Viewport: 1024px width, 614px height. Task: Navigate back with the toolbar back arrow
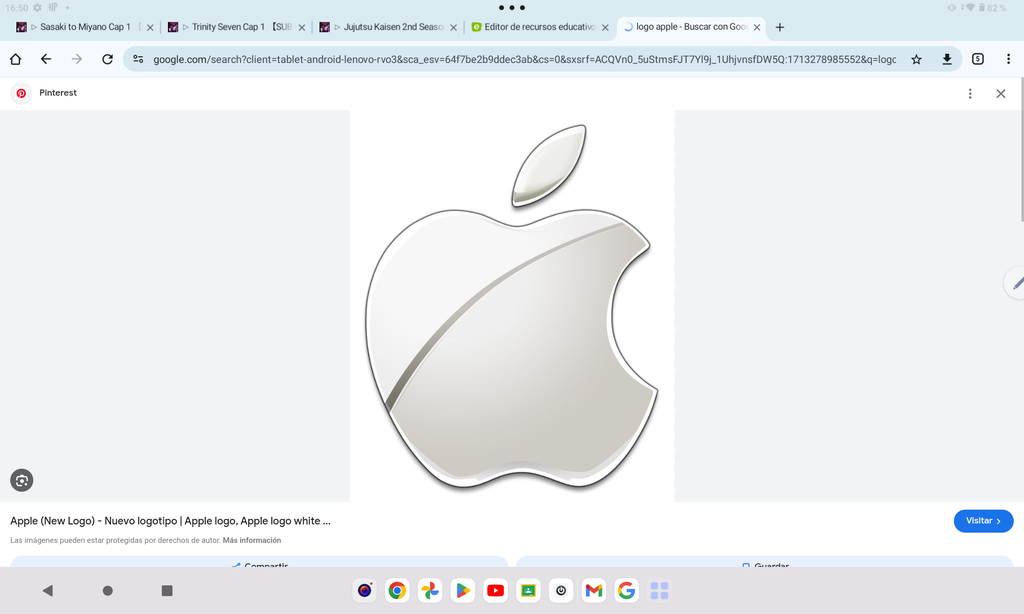point(46,59)
